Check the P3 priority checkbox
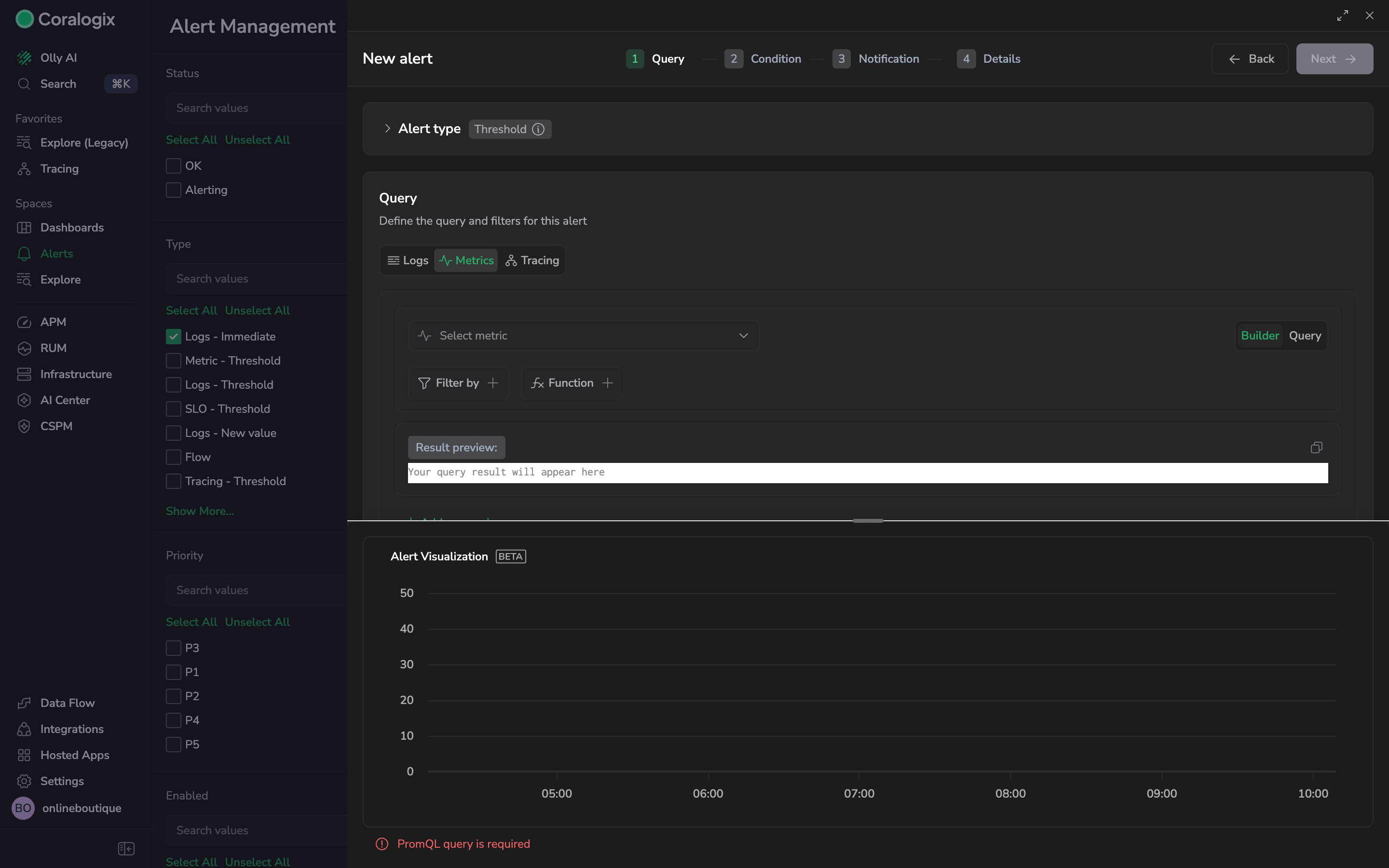The width and height of the screenshot is (1389, 868). [x=173, y=648]
